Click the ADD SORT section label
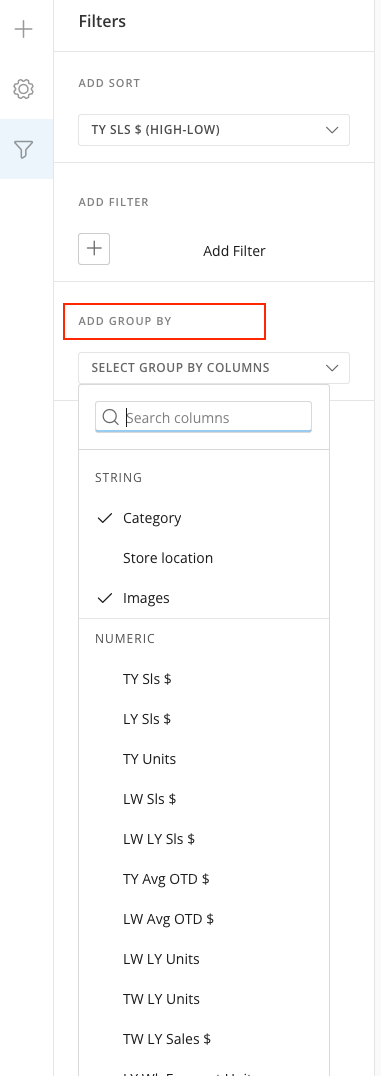Image resolution: width=381 pixels, height=1076 pixels. tap(109, 83)
